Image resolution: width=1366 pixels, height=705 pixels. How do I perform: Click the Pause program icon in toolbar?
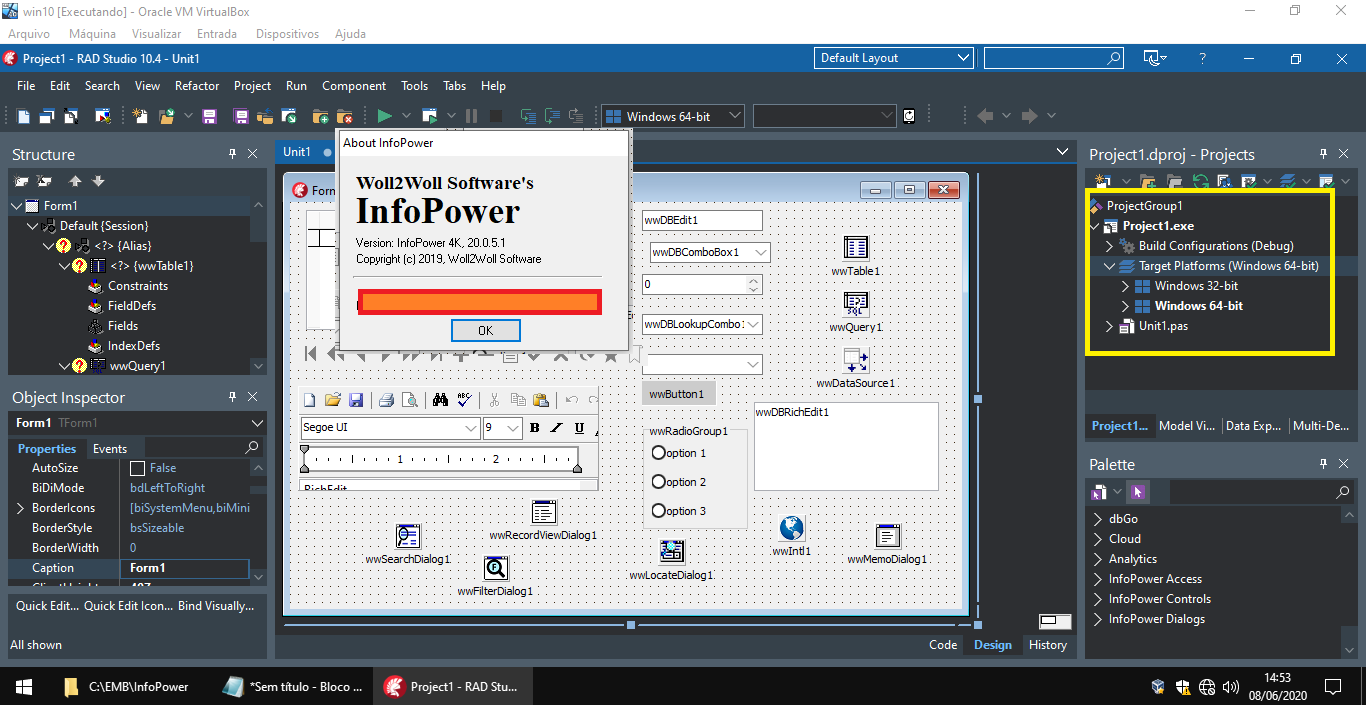[x=472, y=116]
